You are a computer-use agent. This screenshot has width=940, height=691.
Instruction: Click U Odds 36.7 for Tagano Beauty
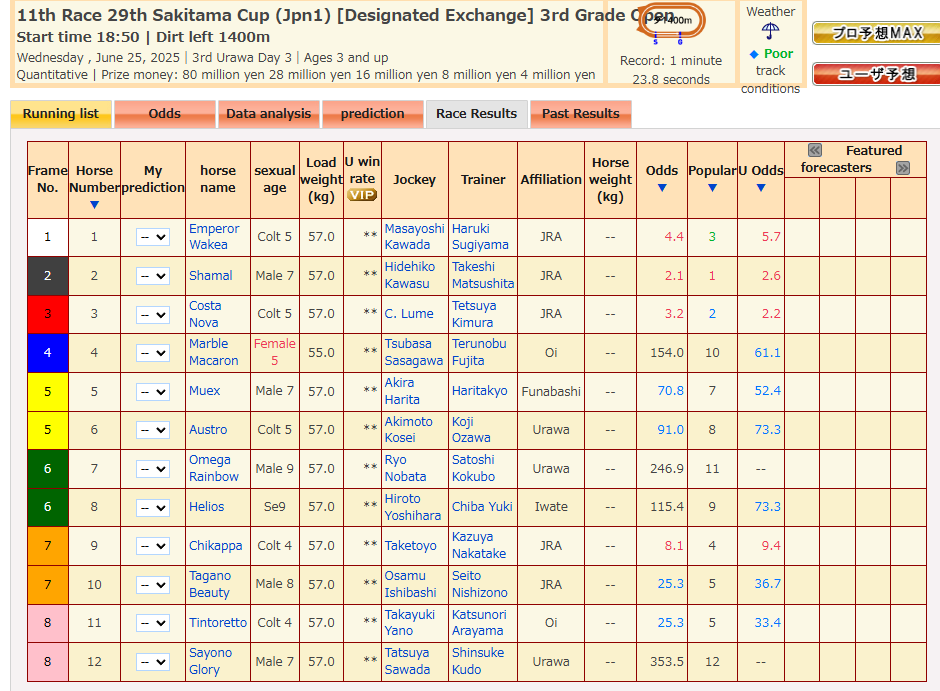point(767,584)
